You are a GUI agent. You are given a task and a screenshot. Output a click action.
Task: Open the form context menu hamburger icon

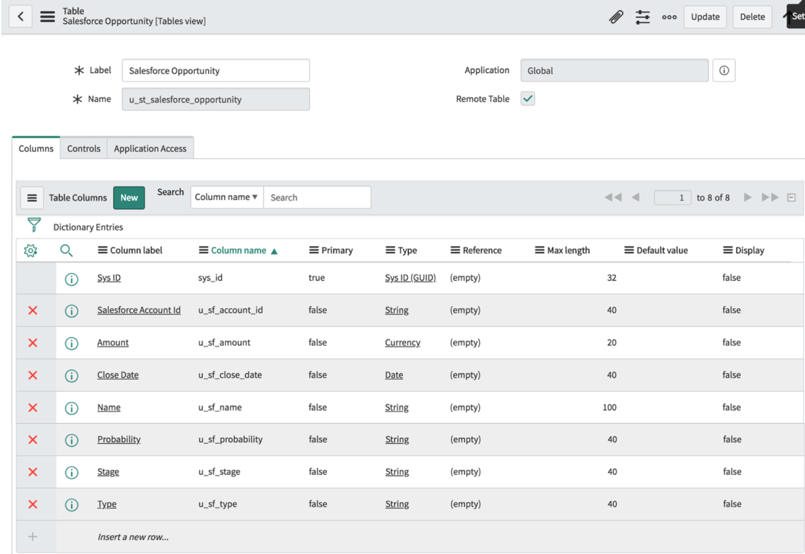pos(48,16)
